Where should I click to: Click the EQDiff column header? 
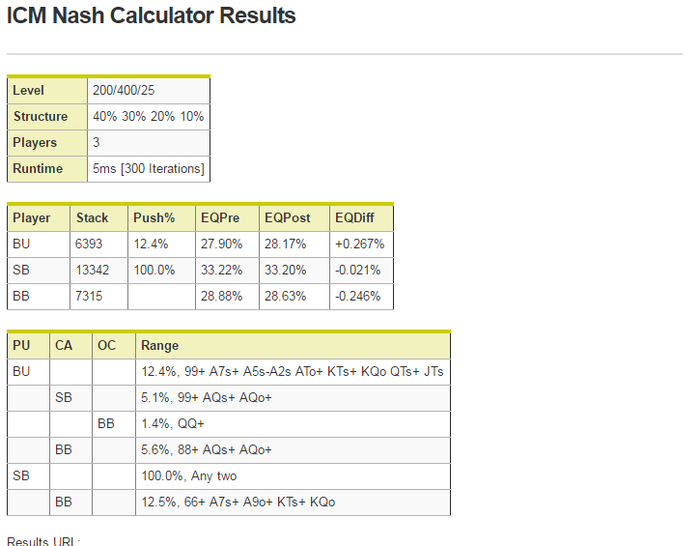point(361,218)
